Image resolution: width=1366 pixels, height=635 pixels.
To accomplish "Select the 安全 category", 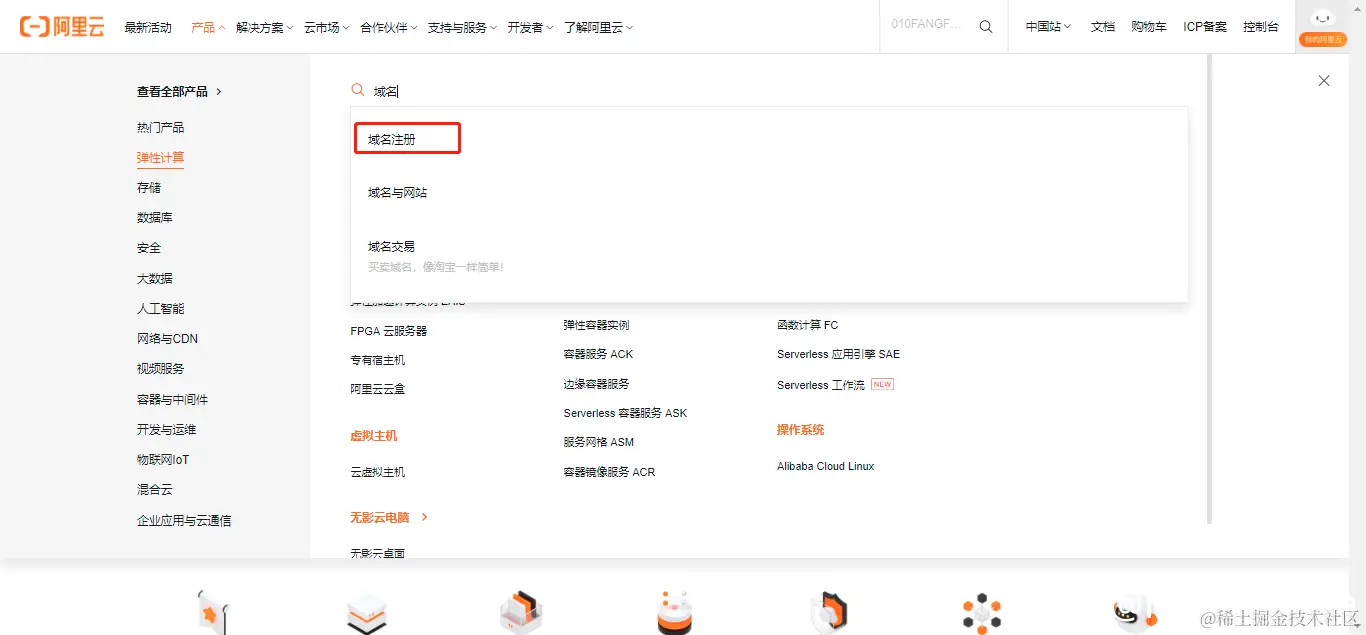I will pyautogui.click(x=148, y=247).
